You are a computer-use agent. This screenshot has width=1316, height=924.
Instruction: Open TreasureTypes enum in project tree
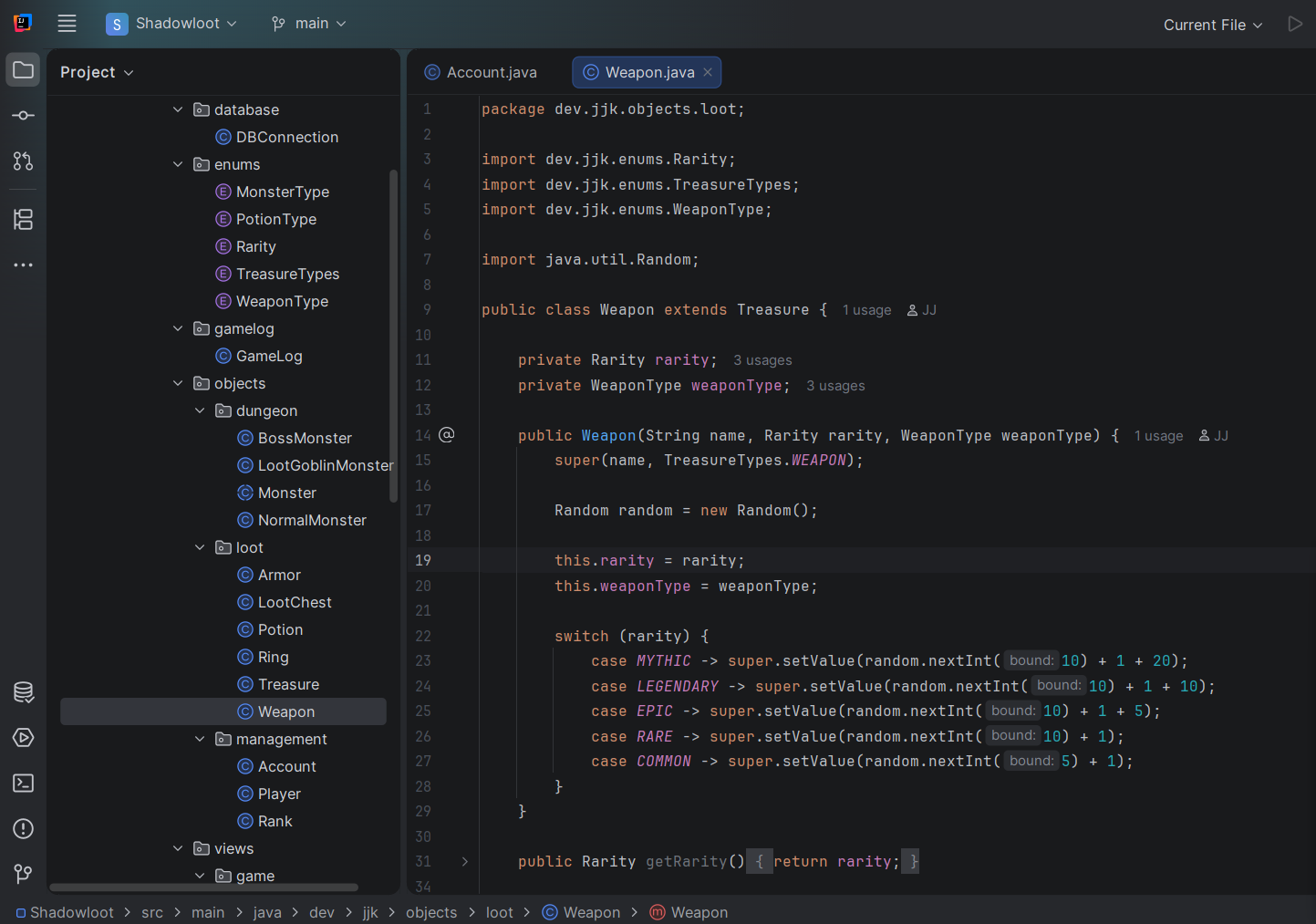(x=277, y=274)
